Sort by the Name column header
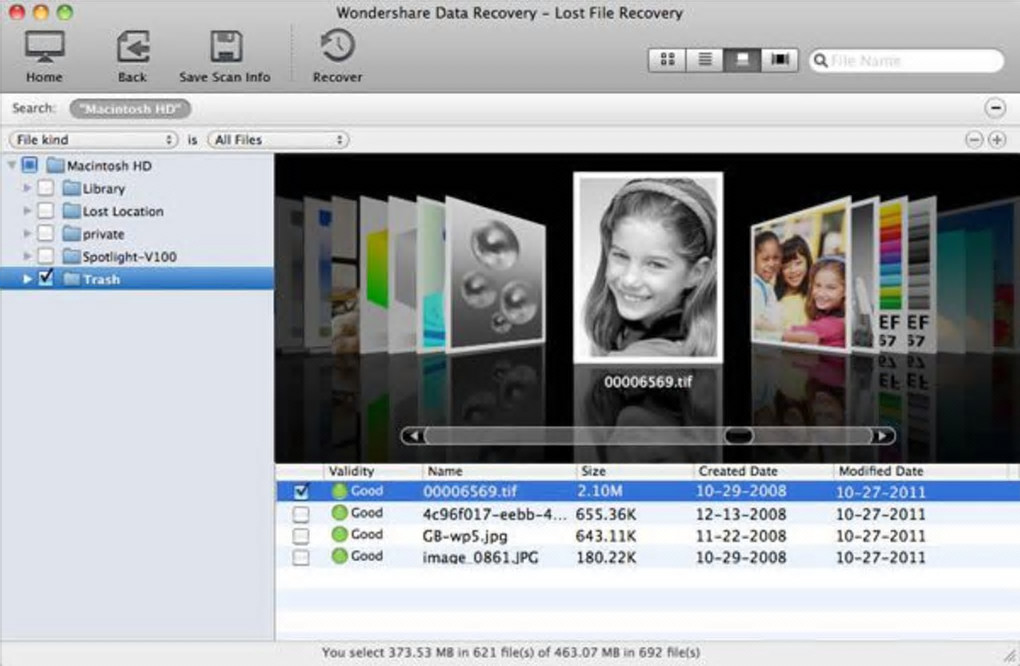The image size is (1020, 666). point(498,472)
